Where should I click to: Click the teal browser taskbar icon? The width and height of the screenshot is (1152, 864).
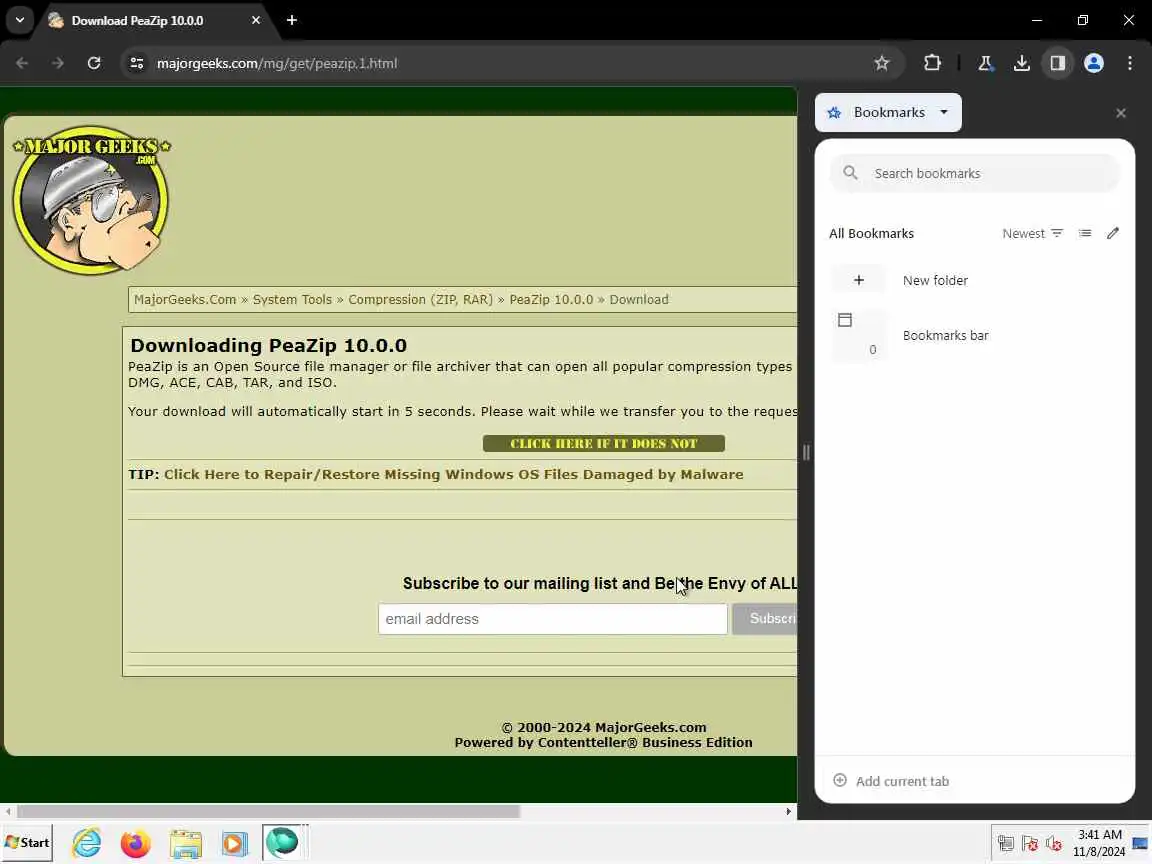pos(283,843)
